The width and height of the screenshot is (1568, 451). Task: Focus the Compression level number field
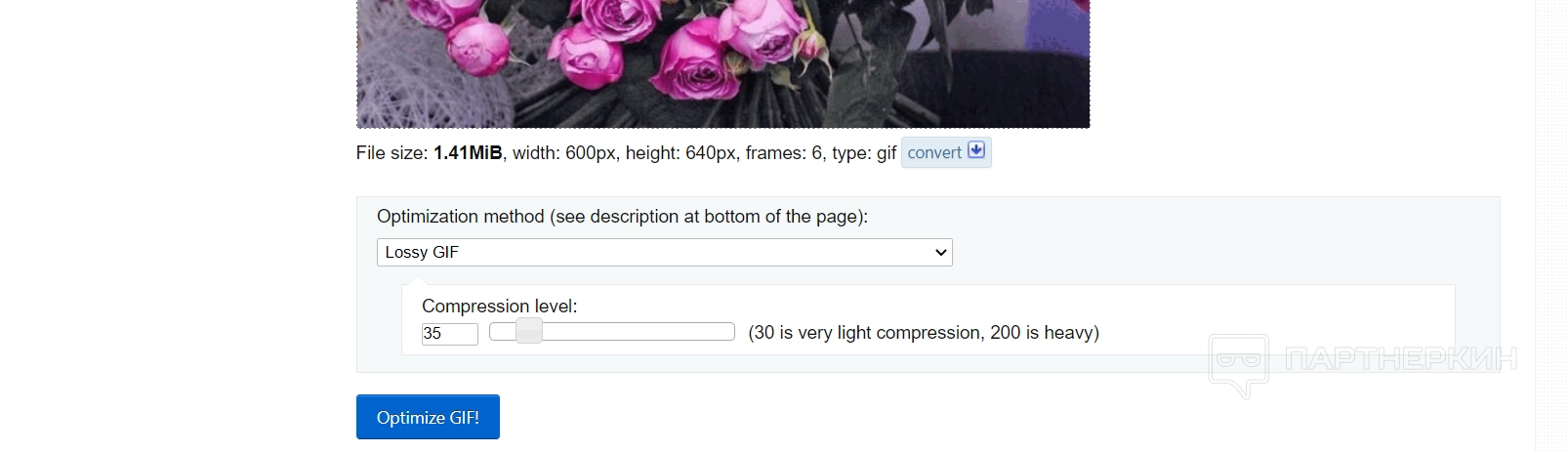(449, 334)
